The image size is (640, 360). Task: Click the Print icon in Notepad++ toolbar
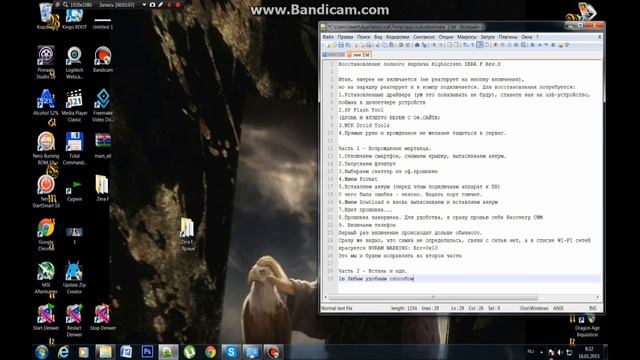pos(369,45)
